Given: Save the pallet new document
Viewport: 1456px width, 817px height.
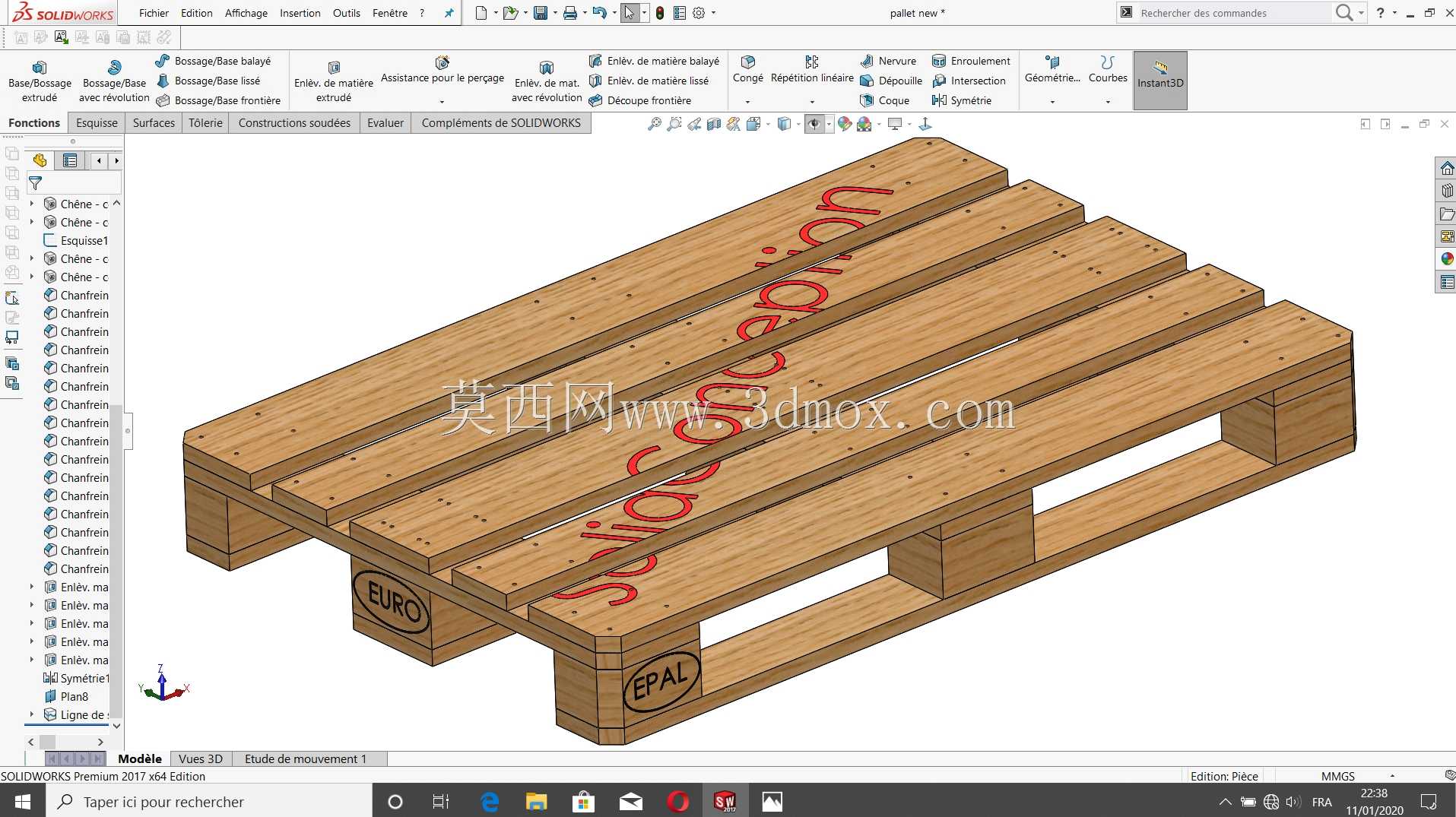Looking at the screenshot, I should (x=541, y=13).
